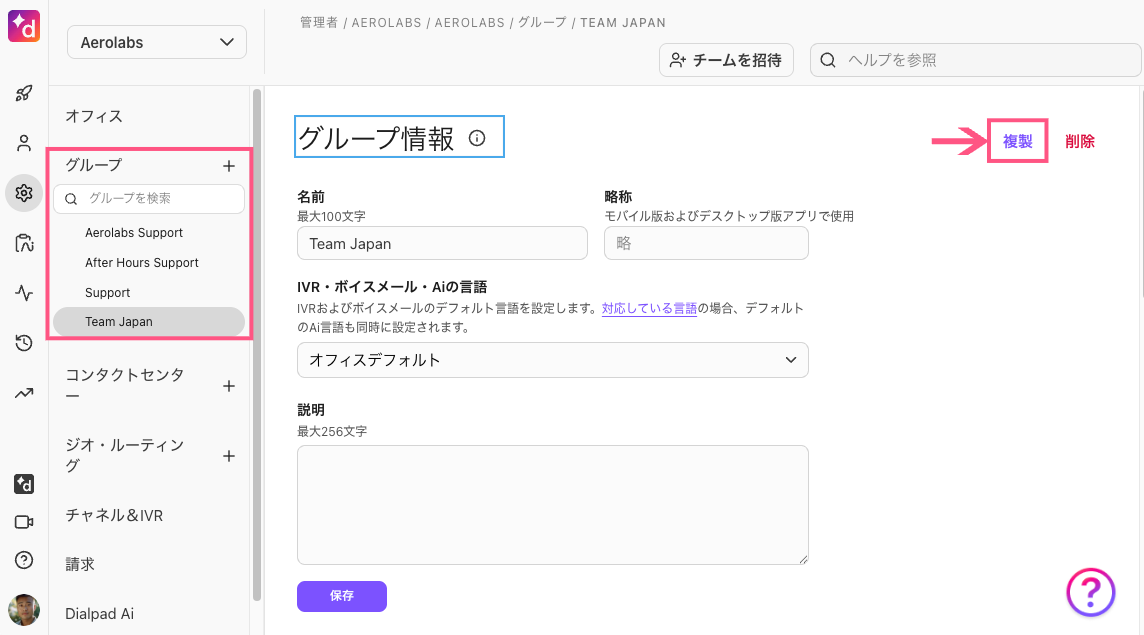Screen dimensions: 1144x635
Task: Open the trending analytics arrow icon
Action: click(x=24, y=393)
